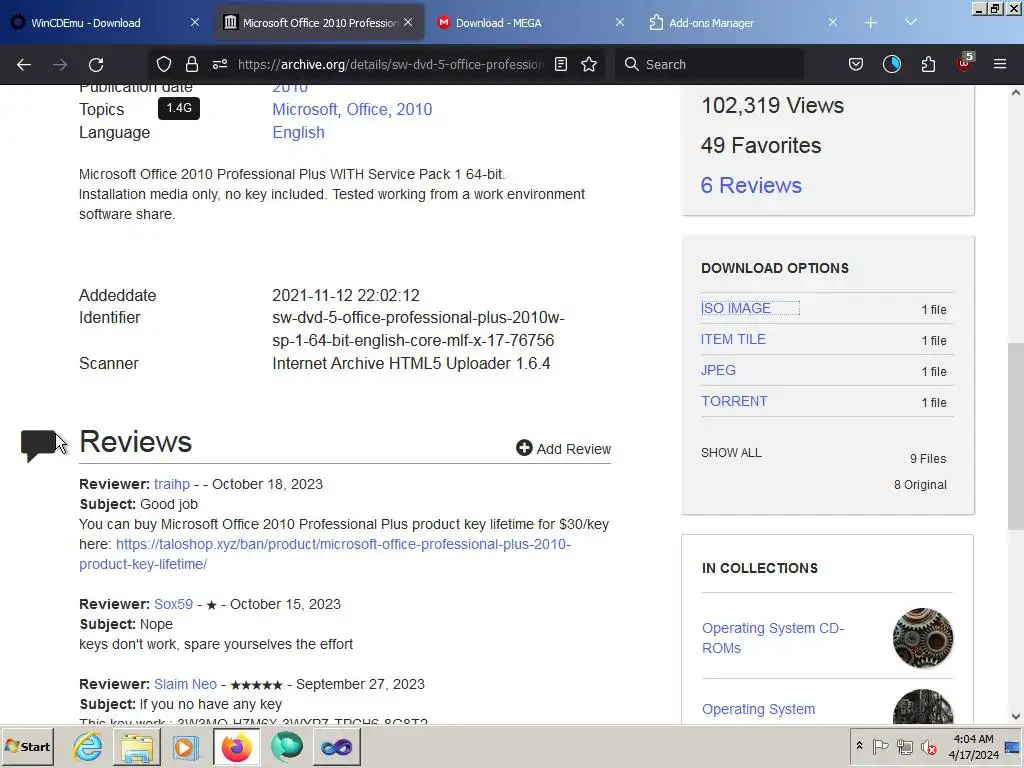Open the Operating System collection link
The image size is (1024, 768).
coord(758,709)
